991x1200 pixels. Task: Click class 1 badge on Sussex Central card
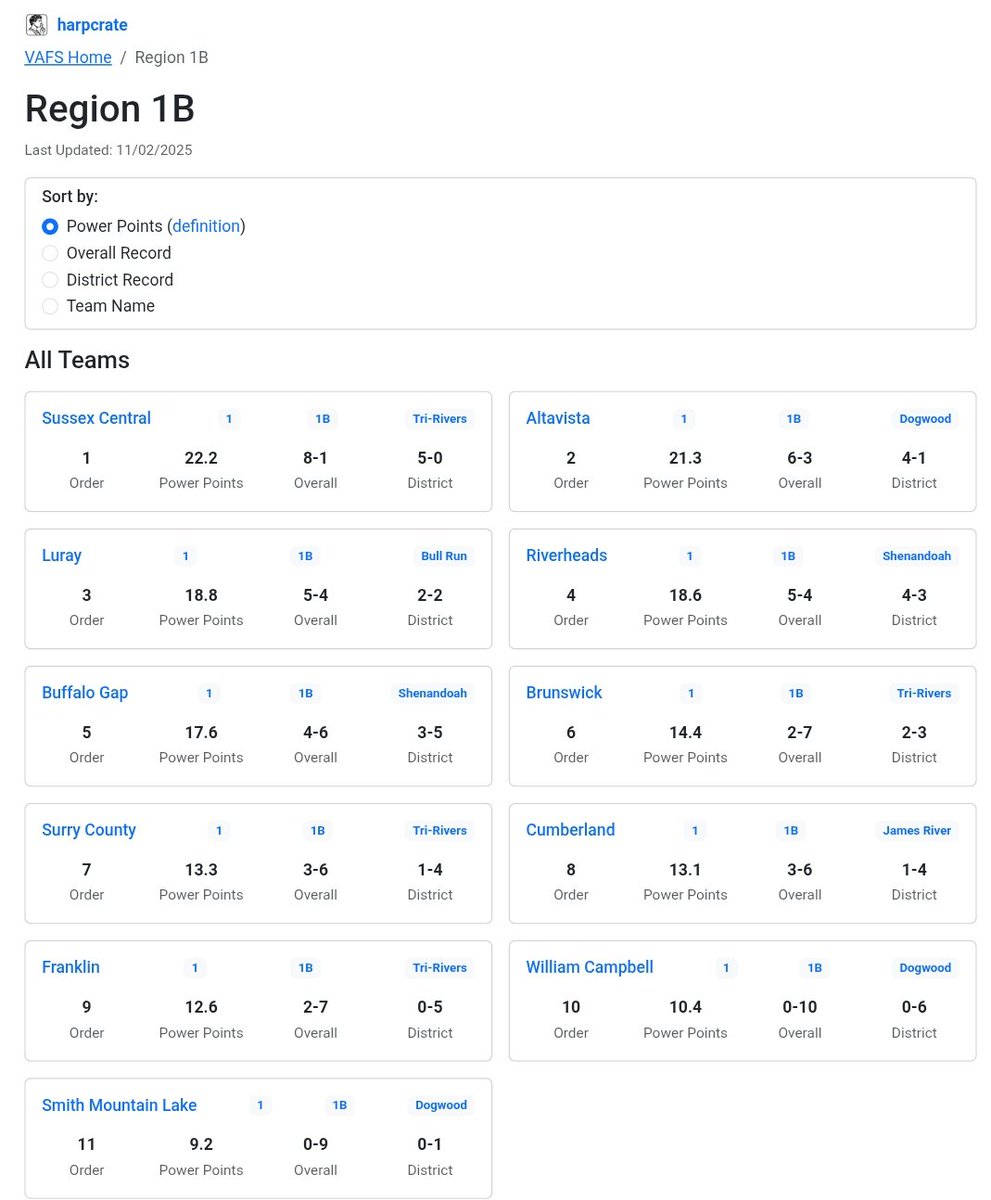(229, 419)
